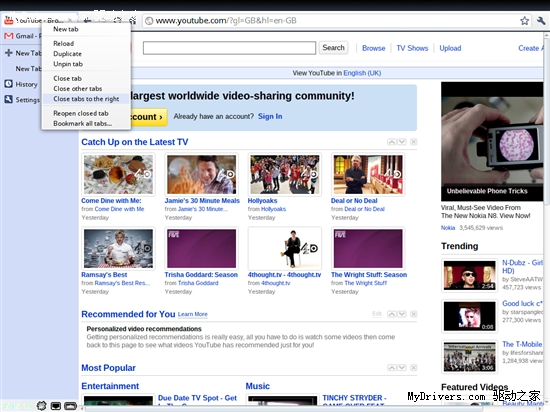Open the Music category heading

tap(257, 386)
